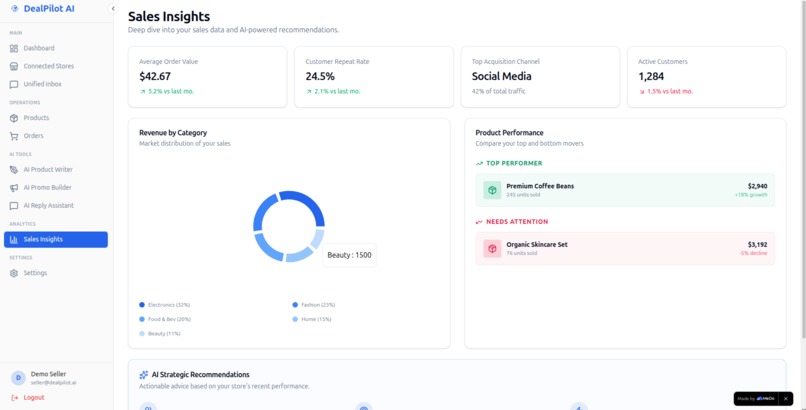The image size is (806, 410).
Task: Select the Sales Insights menu item
Action: [x=56, y=239]
